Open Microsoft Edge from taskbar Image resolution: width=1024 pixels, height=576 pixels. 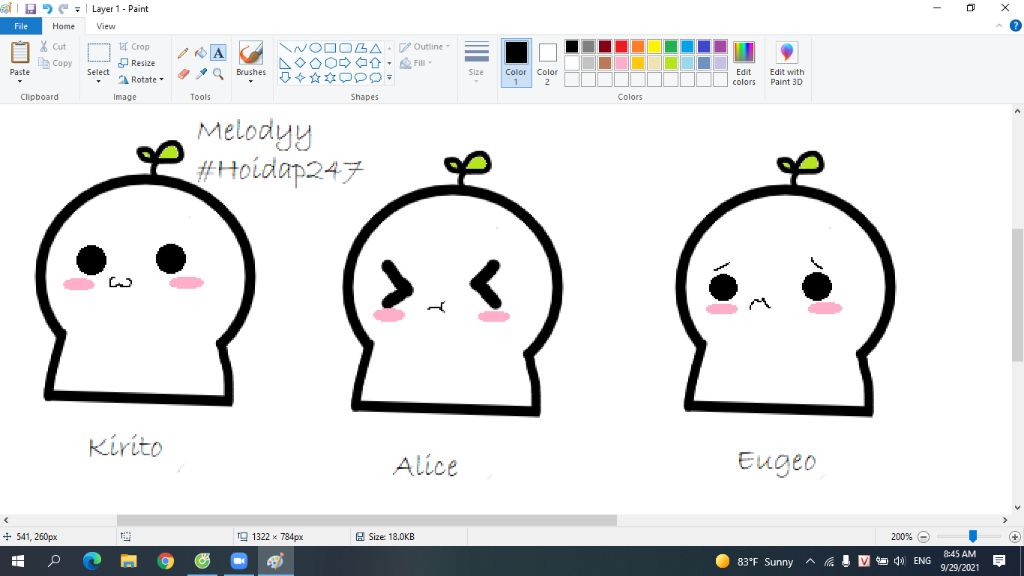92,561
